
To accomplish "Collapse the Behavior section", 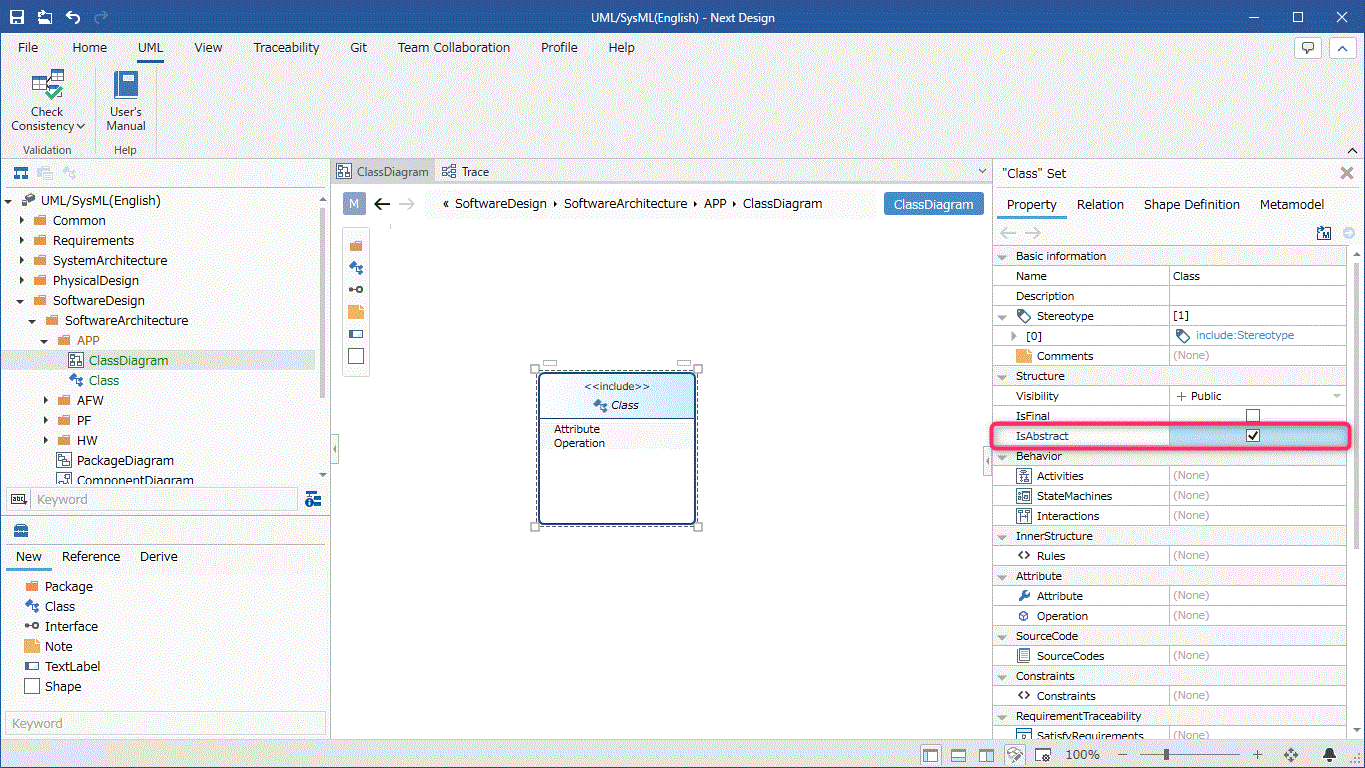I will (x=1003, y=456).
